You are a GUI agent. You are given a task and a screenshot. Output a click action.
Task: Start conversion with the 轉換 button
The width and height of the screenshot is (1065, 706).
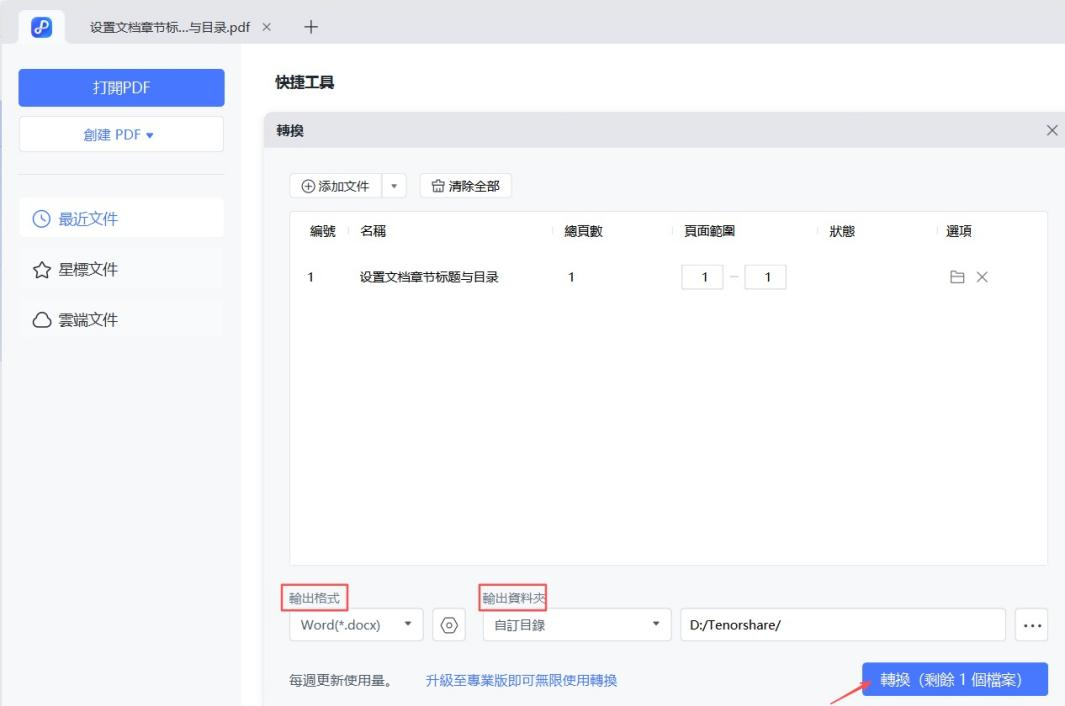point(953,679)
